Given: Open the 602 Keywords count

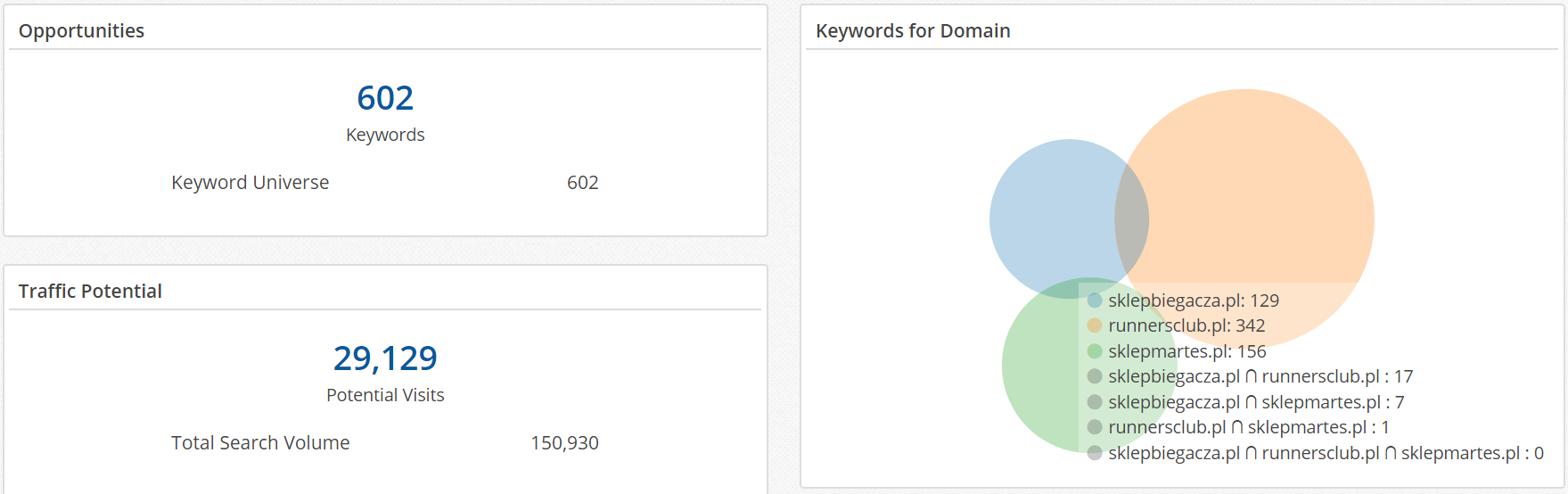Looking at the screenshot, I should (385, 98).
